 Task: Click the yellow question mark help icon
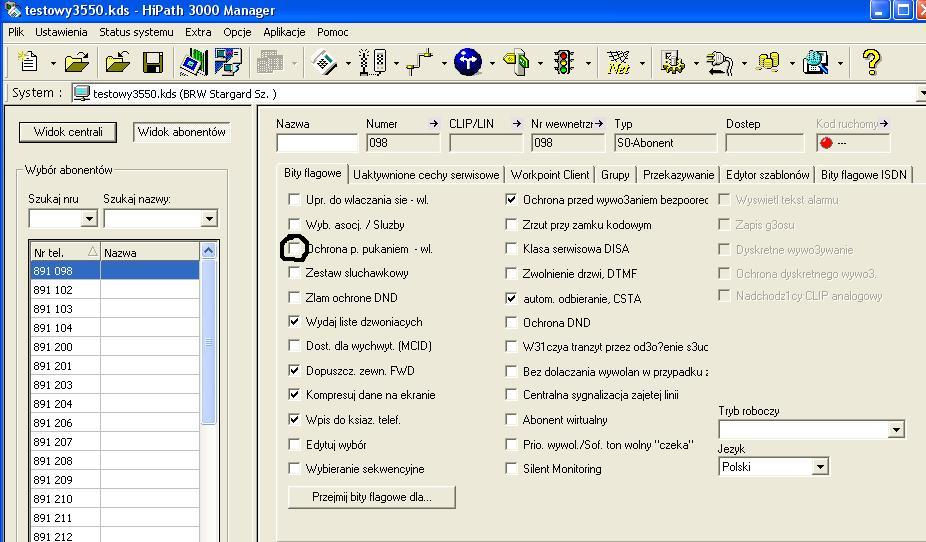tap(871, 61)
